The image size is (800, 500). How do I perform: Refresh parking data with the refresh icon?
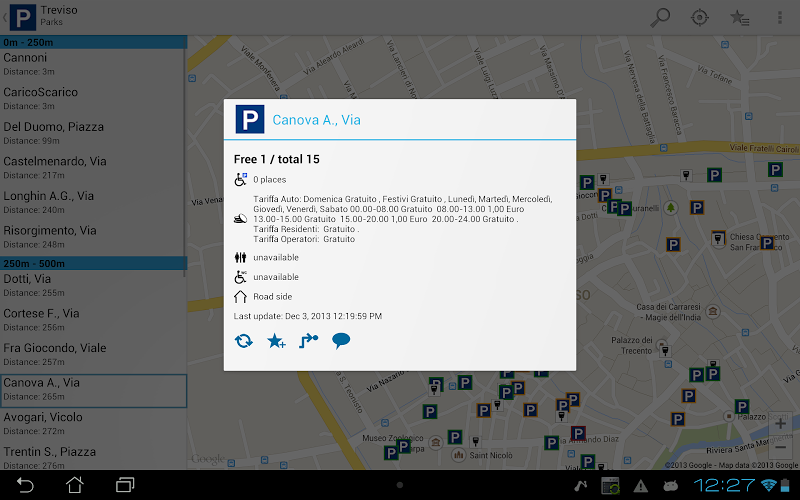243,340
